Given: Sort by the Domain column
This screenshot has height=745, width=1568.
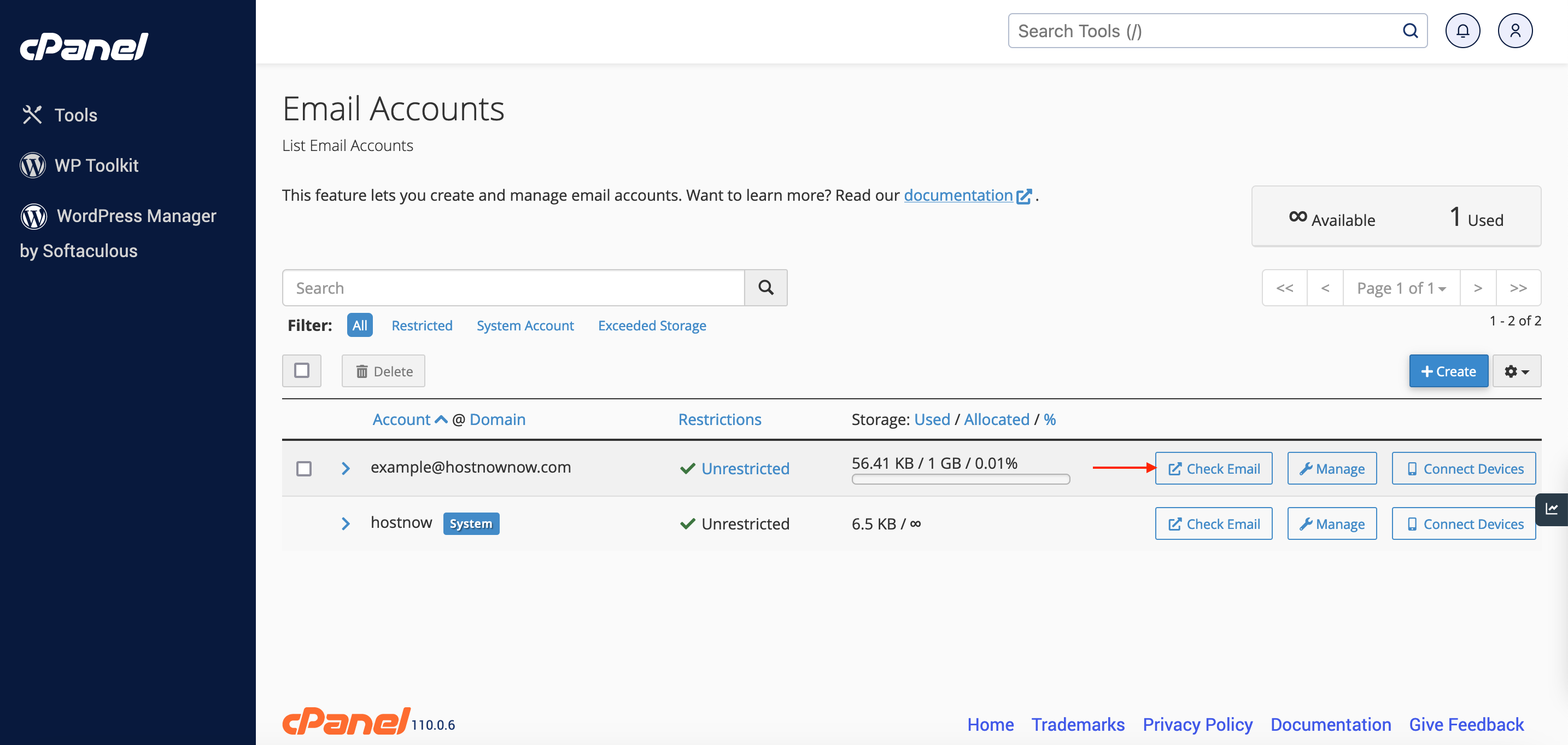Looking at the screenshot, I should [x=498, y=419].
